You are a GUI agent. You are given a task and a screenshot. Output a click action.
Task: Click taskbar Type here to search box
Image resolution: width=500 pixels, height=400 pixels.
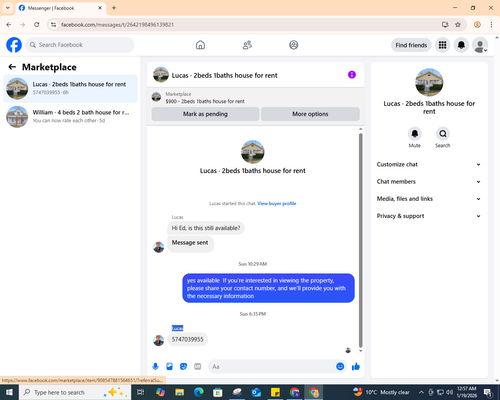click(x=75, y=392)
